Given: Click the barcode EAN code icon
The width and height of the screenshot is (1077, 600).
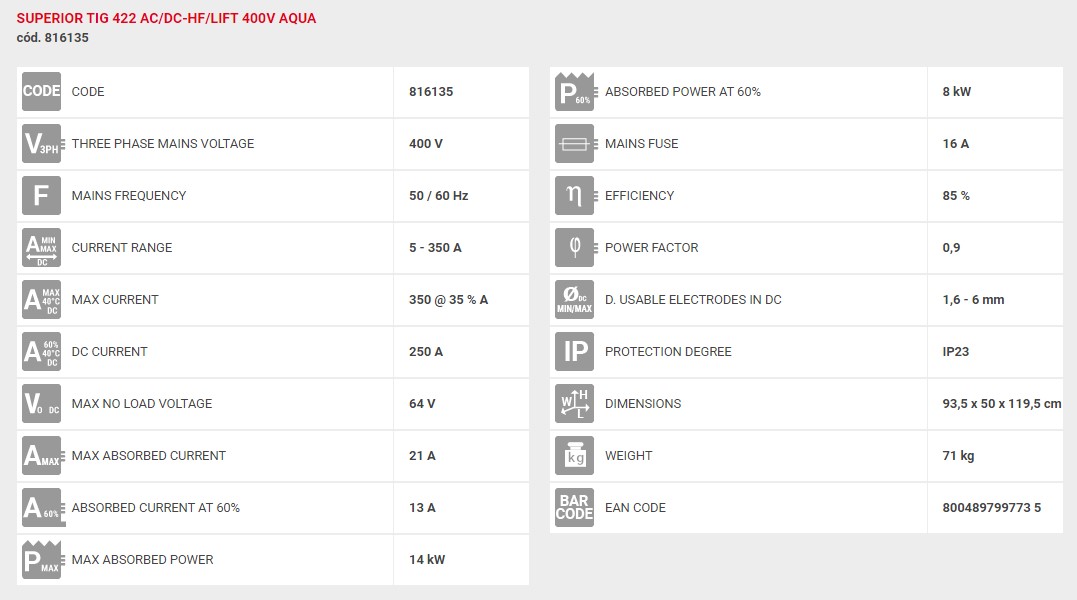Looking at the screenshot, I should pos(574,507).
